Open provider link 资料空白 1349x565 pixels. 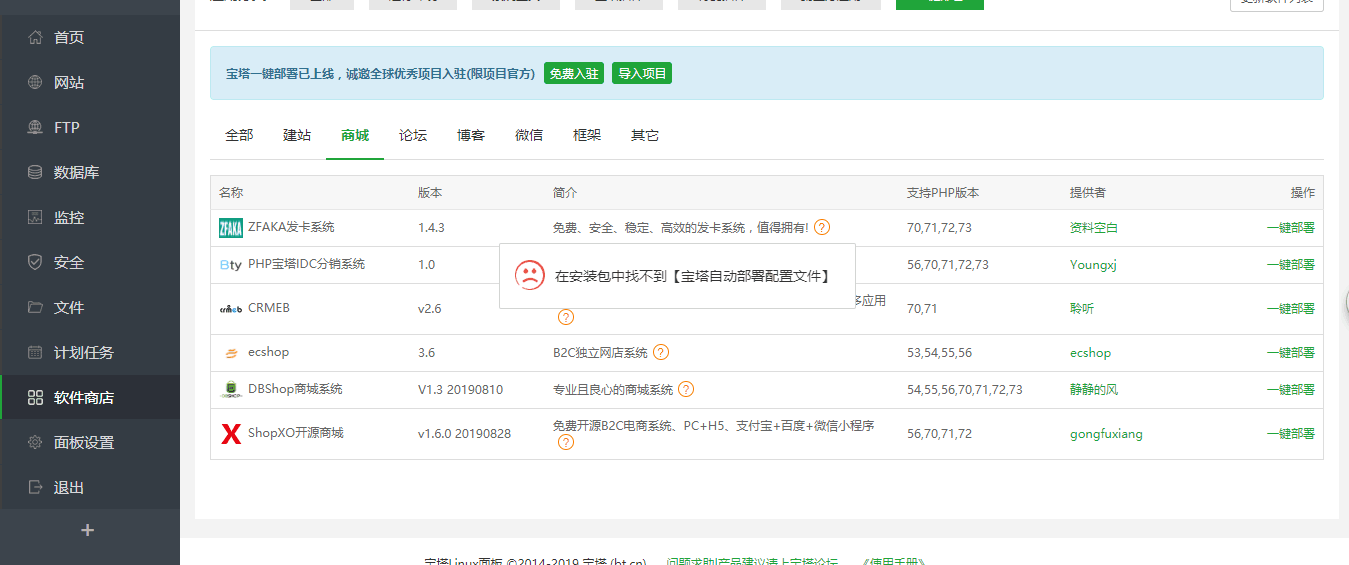point(1094,228)
